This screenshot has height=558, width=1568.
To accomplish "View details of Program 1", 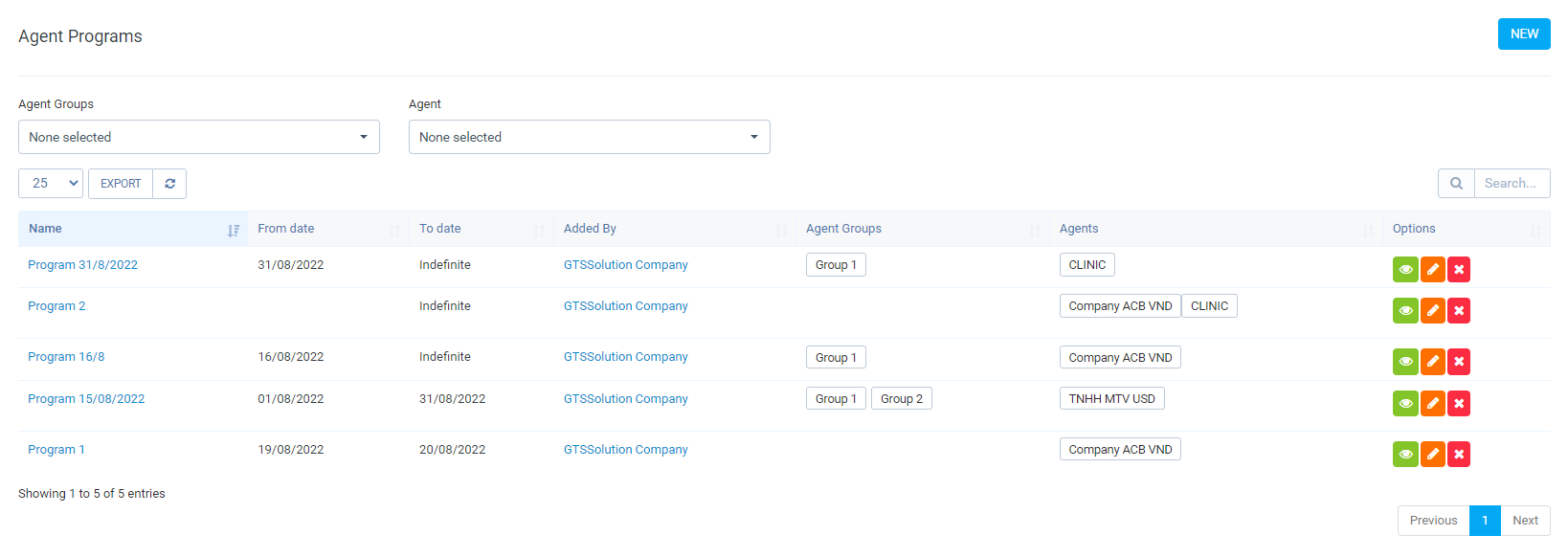I will [1405, 455].
